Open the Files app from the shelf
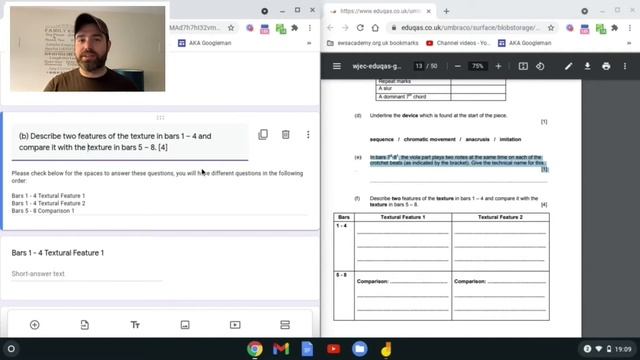This screenshot has height=360, width=640. (360, 349)
